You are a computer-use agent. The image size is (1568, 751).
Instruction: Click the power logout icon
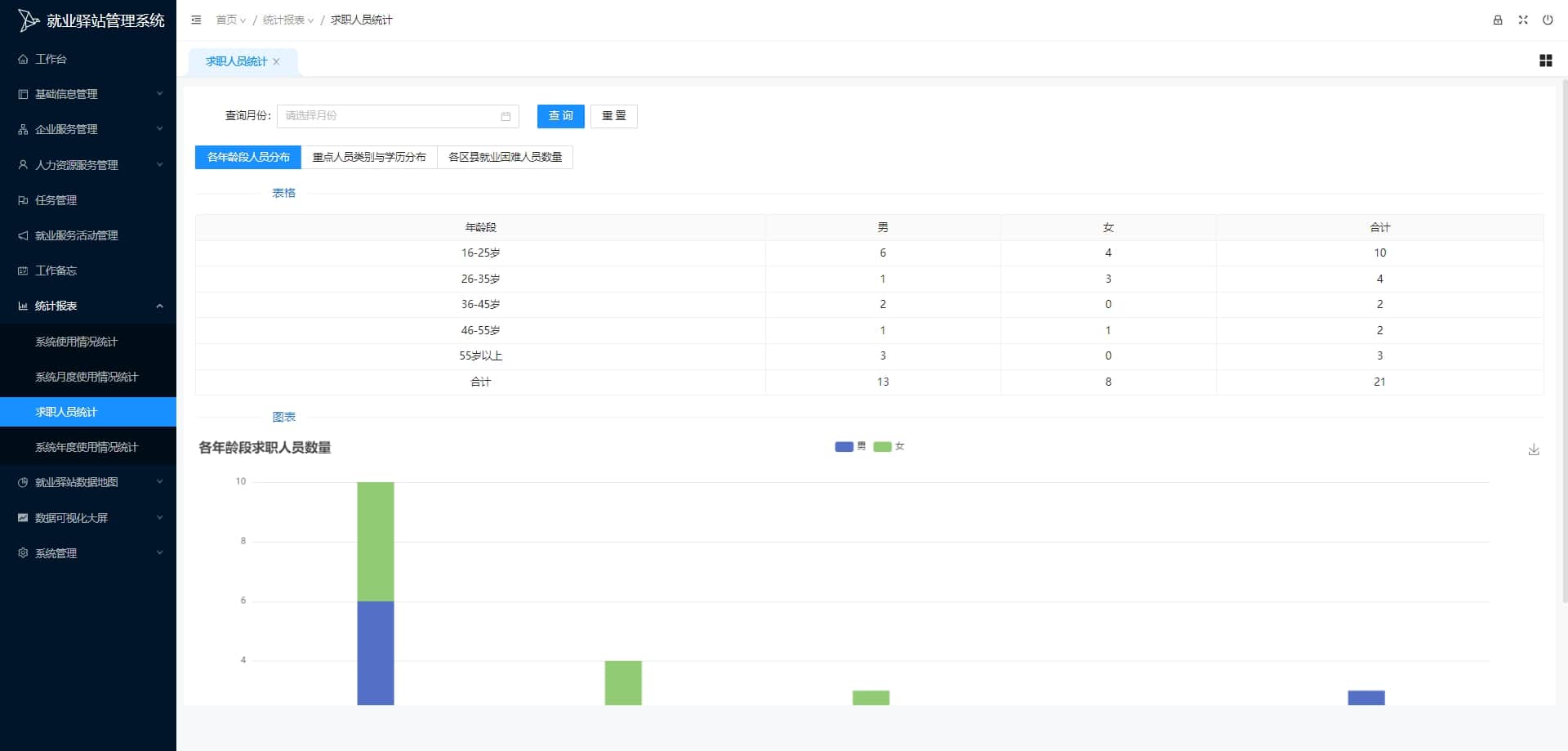point(1548,20)
